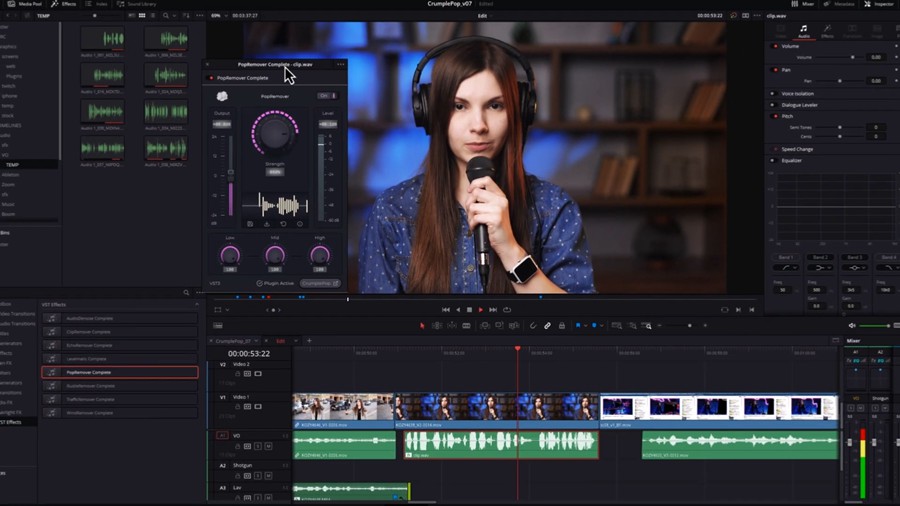The image size is (900, 506).
Task: Click the blue marker icon
Action: (x=594, y=325)
